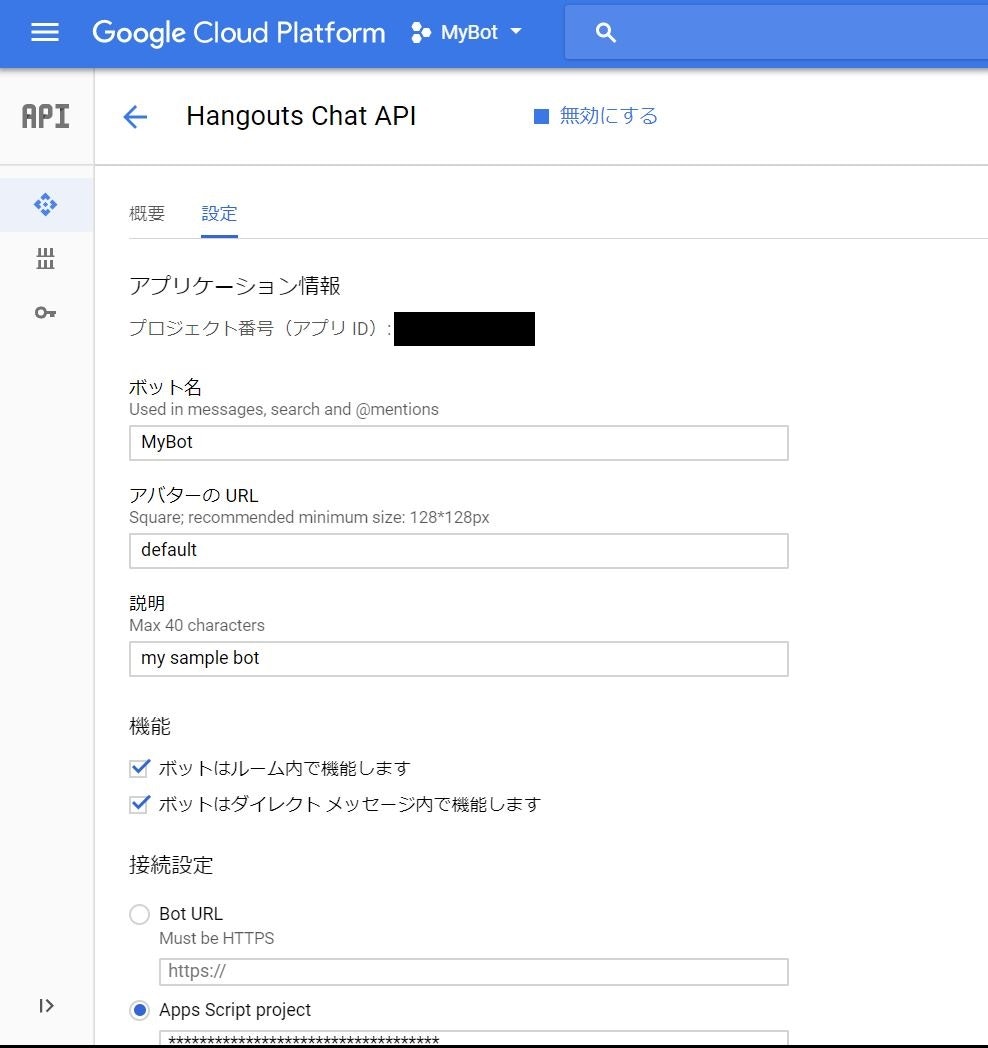Click the 無効にする disable button
This screenshot has height=1048, width=988.
coord(596,116)
